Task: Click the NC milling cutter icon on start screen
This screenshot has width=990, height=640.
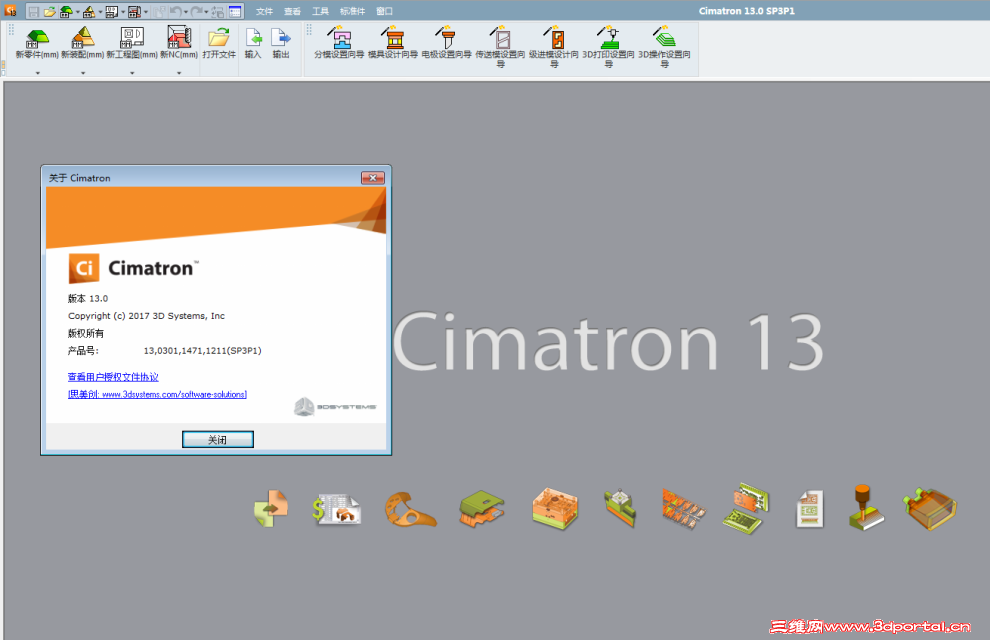Action: pos(865,507)
